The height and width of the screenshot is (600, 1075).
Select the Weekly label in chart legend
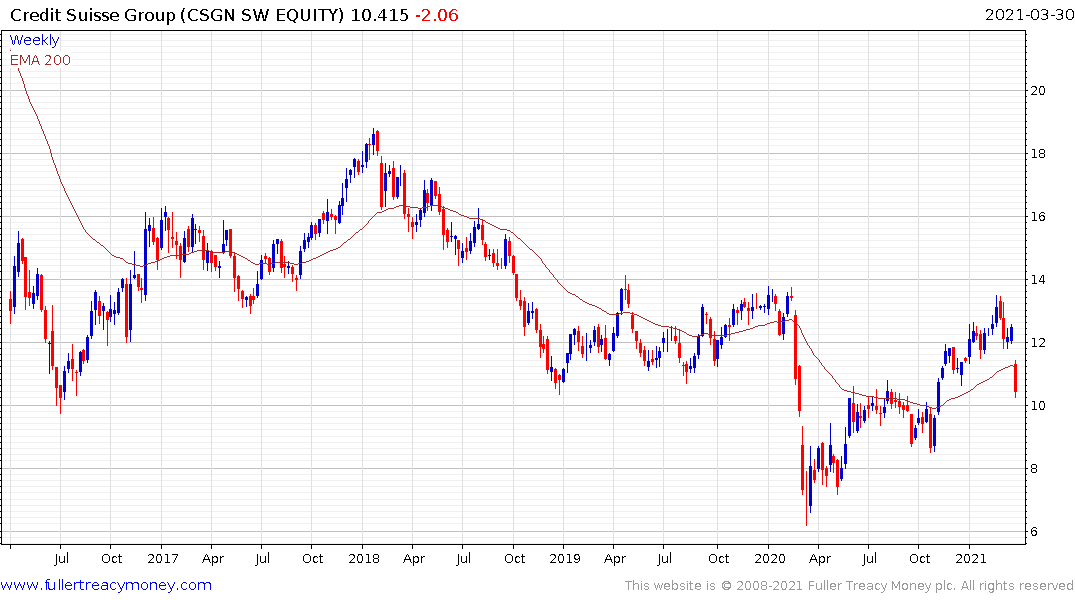tap(34, 40)
